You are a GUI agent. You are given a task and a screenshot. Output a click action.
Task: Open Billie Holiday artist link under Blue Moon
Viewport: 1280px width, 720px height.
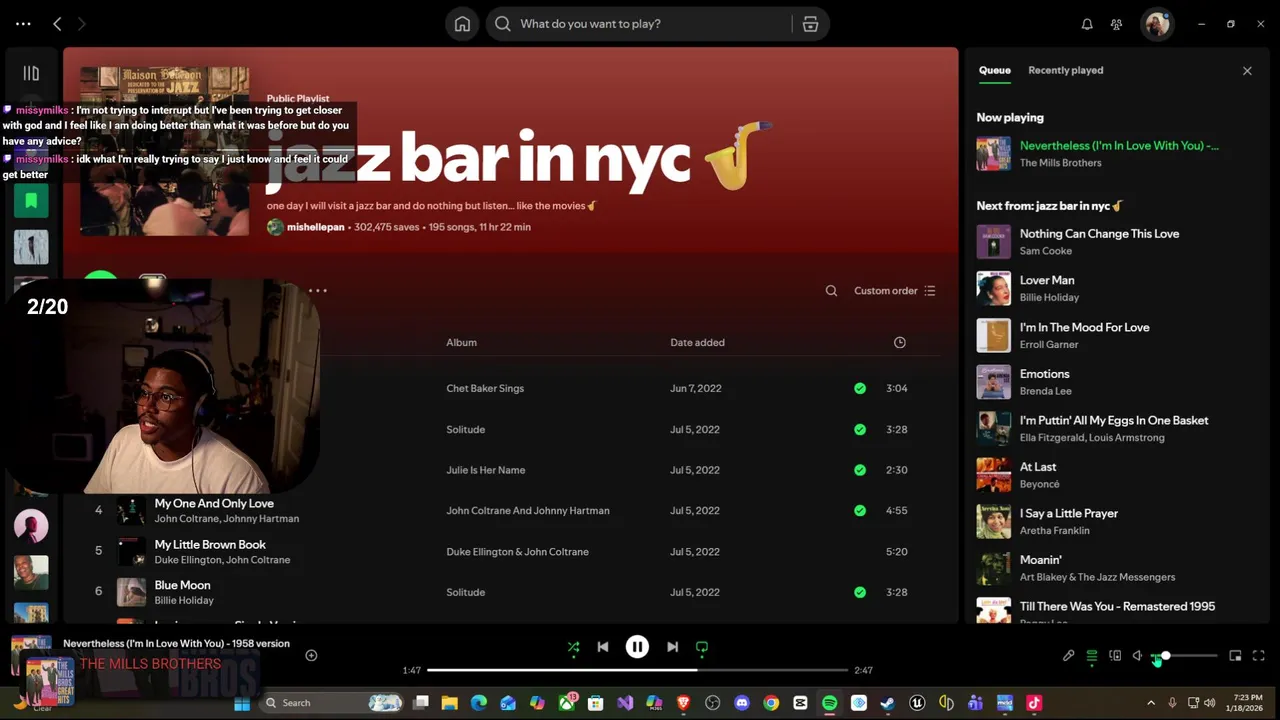pyautogui.click(x=184, y=601)
